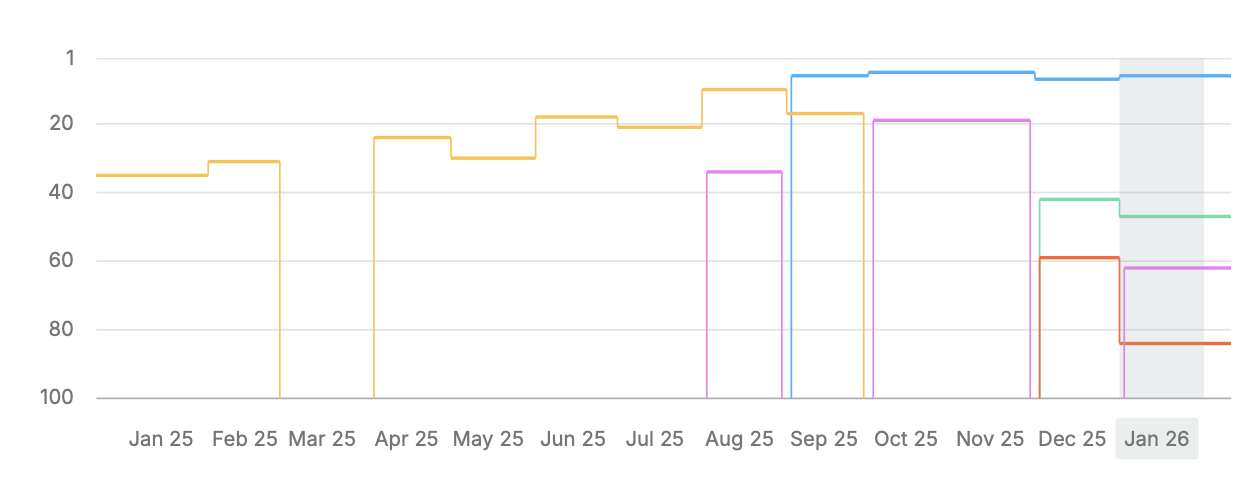The width and height of the screenshot is (1248, 494).
Task: Click the 1 label atop the y-axis
Action: [70, 58]
